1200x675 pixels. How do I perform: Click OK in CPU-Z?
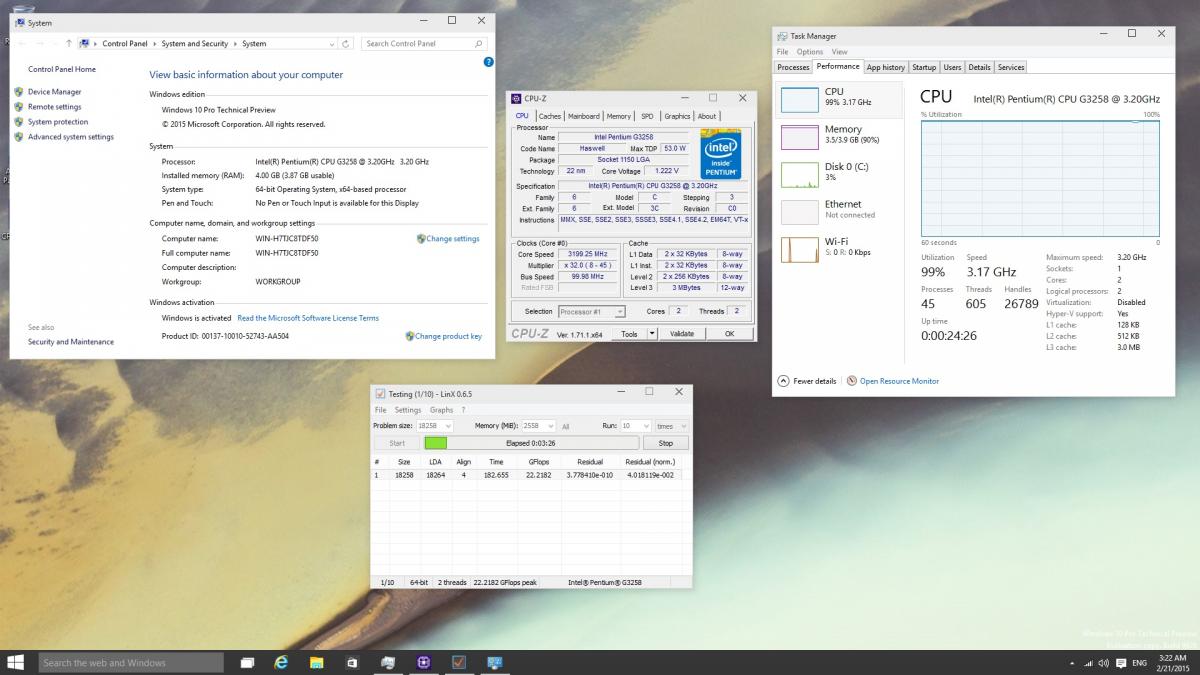729,334
